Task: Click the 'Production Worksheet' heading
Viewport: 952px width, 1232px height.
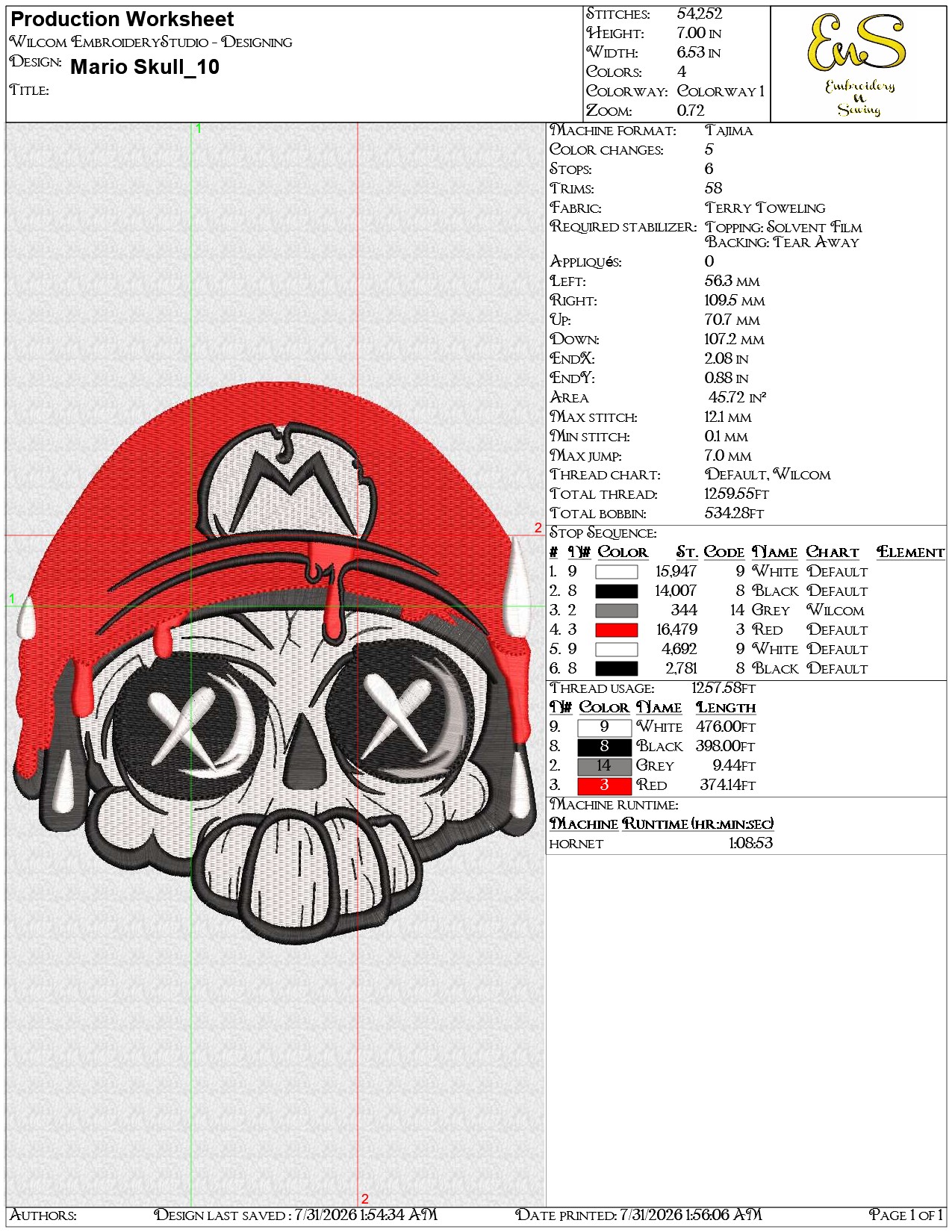Action: click(x=122, y=19)
